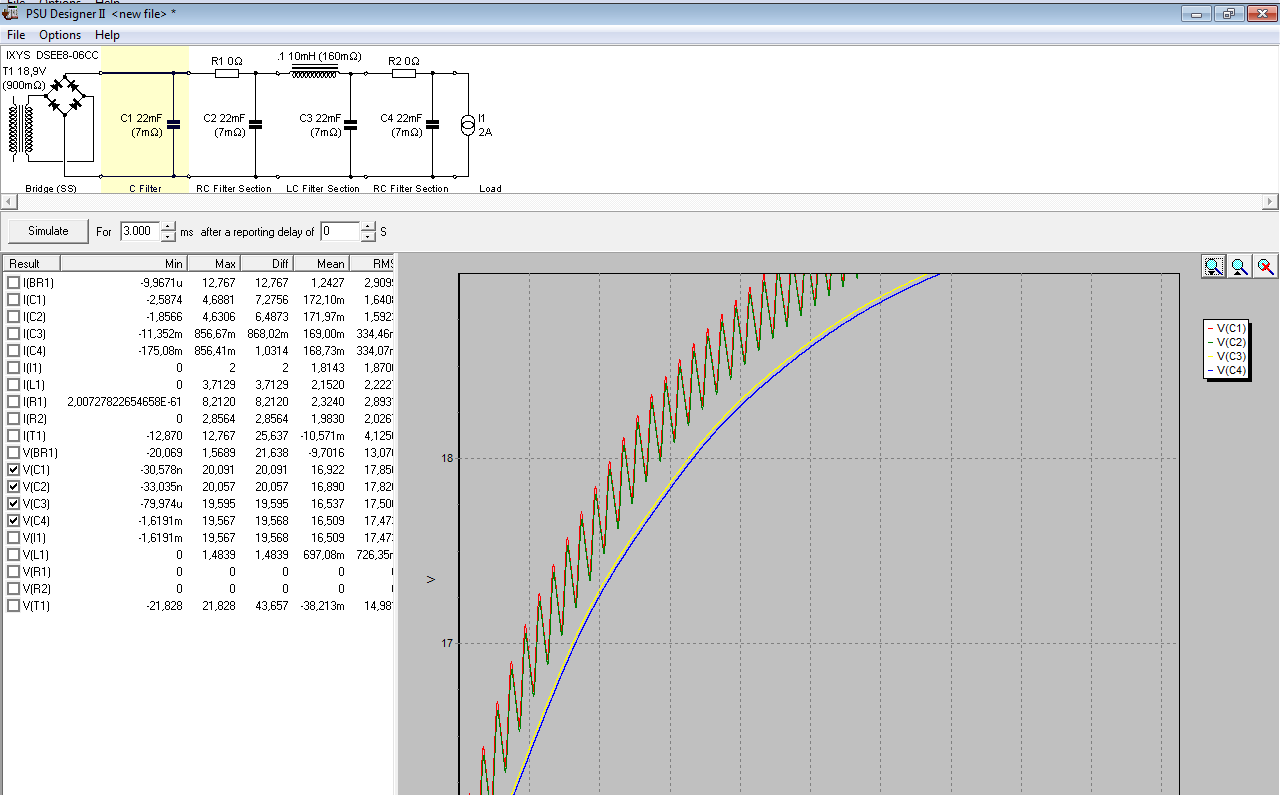Screen dimensions: 1280x795
Task: Click the I1 current source load symbol
Action: [x=467, y=125]
